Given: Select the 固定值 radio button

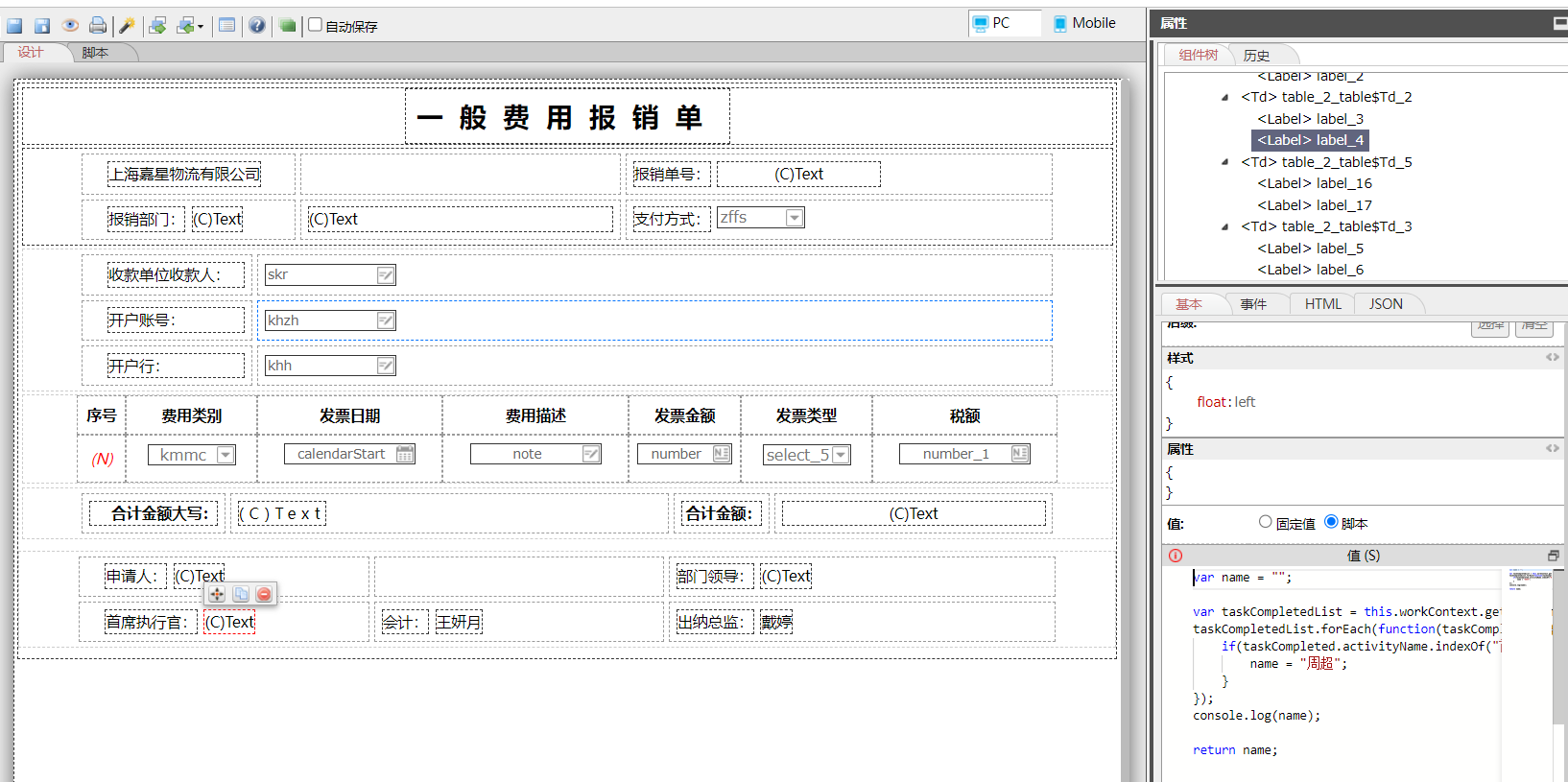Looking at the screenshot, I should coord(1265,522).
